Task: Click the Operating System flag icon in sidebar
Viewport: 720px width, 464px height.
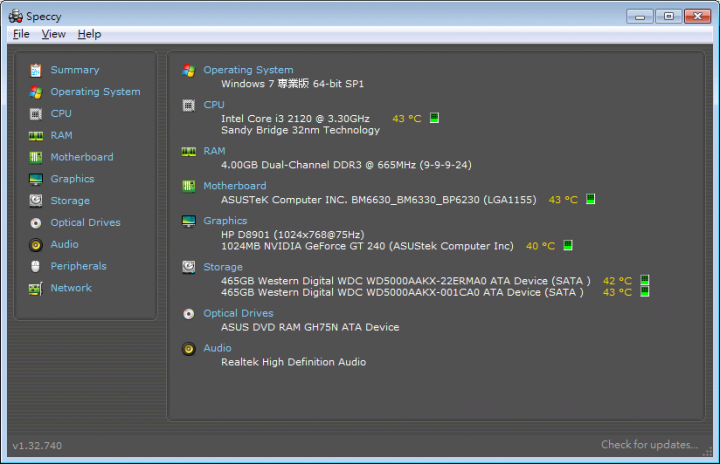Action: [x=36, y=92]
